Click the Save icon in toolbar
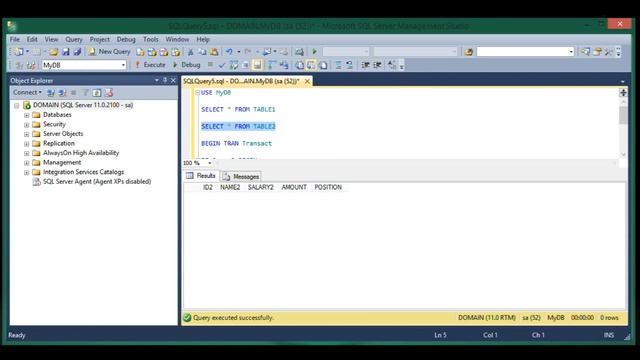 point(66,52)
